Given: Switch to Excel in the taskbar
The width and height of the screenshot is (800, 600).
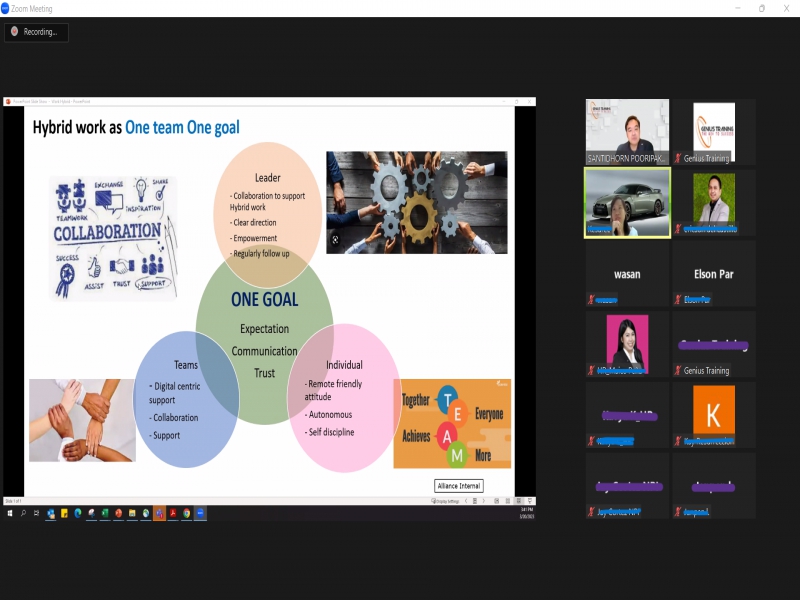Looking at the screenshot, I should coord(105,513).
